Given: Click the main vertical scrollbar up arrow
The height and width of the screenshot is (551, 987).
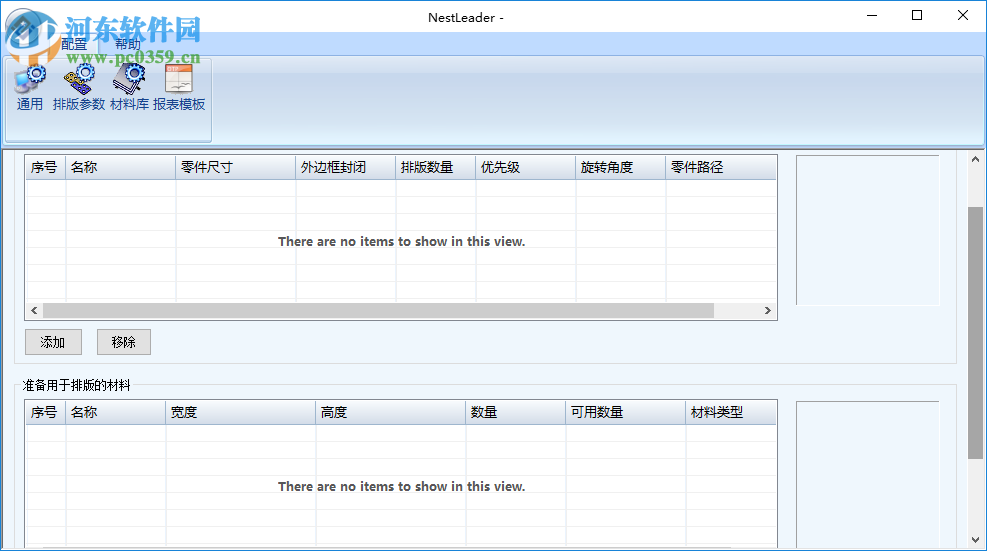Looking at the screenshot, I should tap(975, 160).
